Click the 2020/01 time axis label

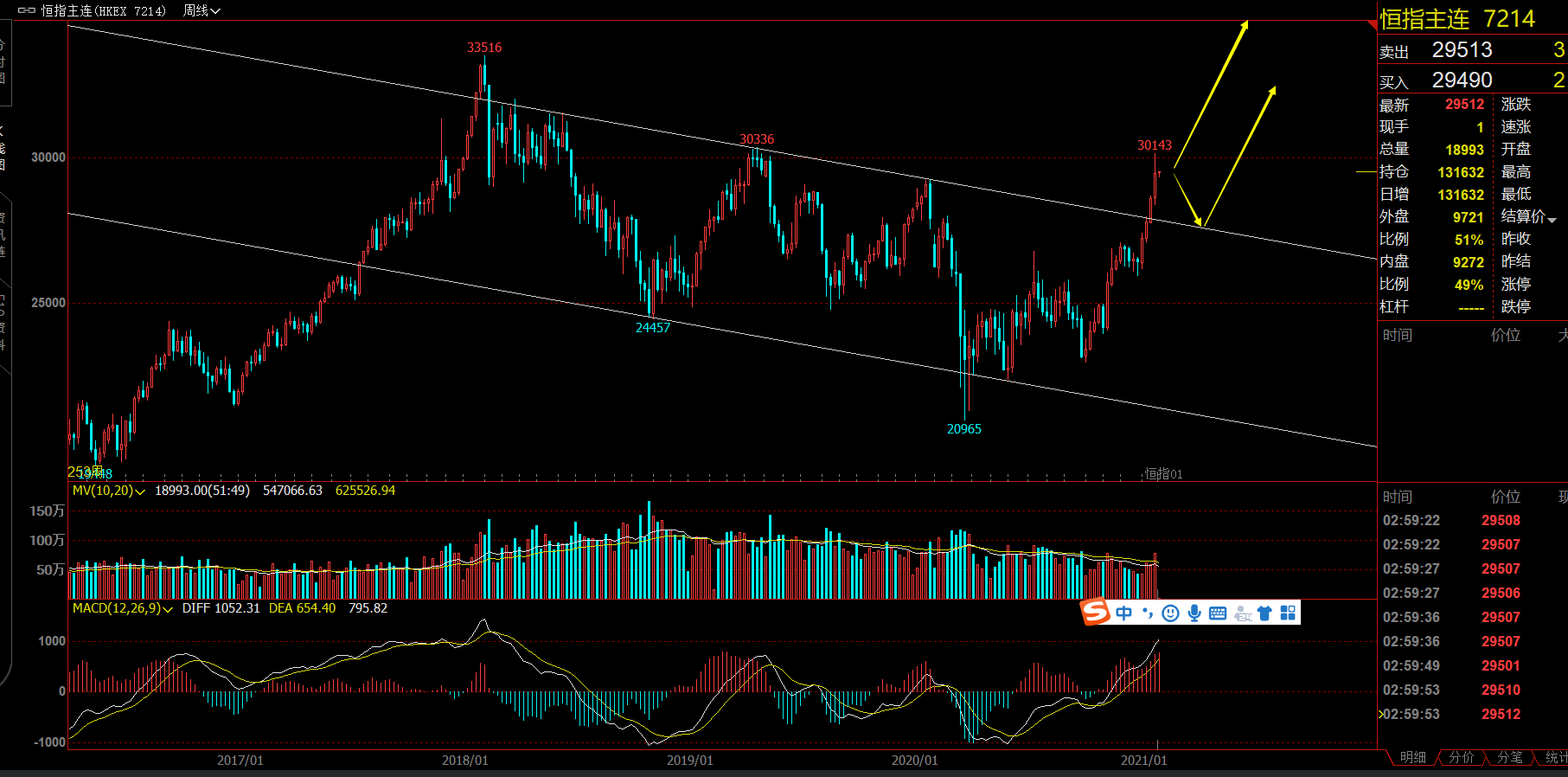[x=914, y=761]
